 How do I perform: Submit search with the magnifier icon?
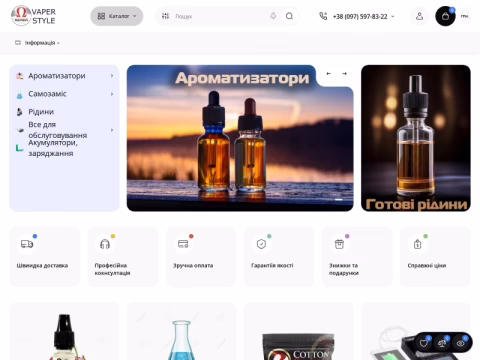point(289,16)
